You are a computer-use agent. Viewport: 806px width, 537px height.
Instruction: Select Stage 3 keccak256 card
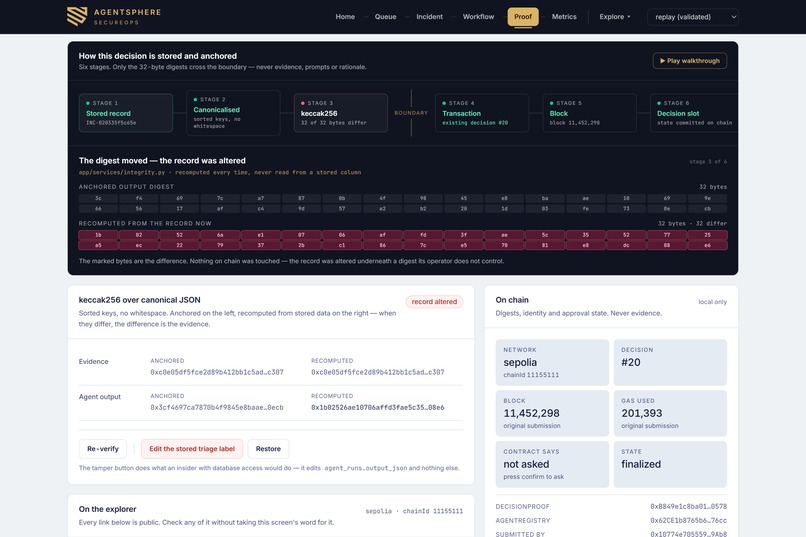pyautogui.click(x=340, y=113)
